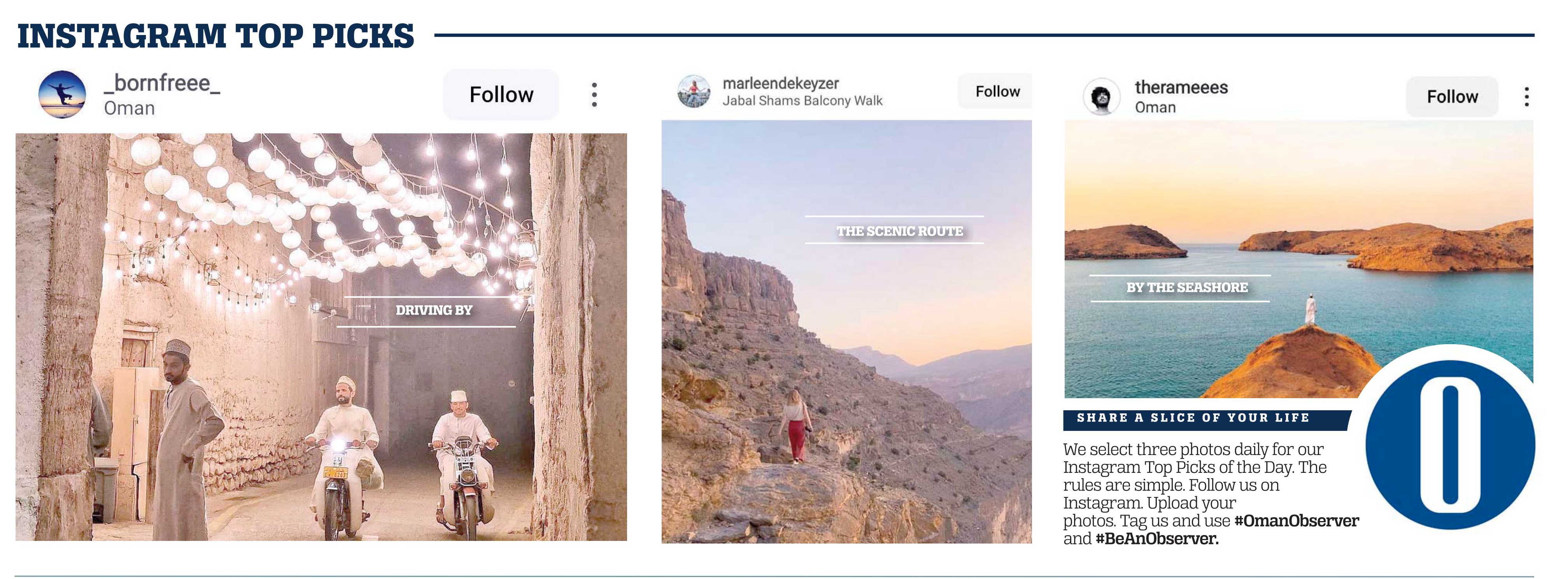This screenshot has width=1568, height=579.
Task: Open the Oman location under therameees
Action: click(1155, 108)
